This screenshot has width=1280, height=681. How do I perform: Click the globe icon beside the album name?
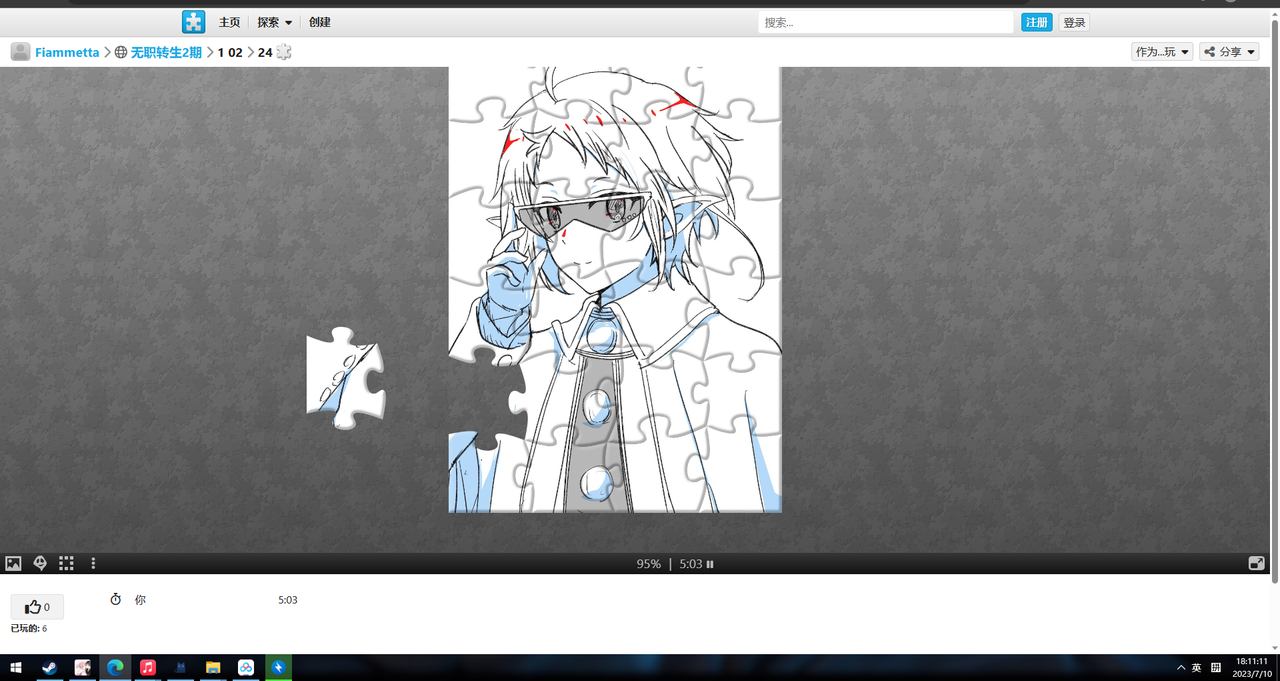(x=121, y=52)
